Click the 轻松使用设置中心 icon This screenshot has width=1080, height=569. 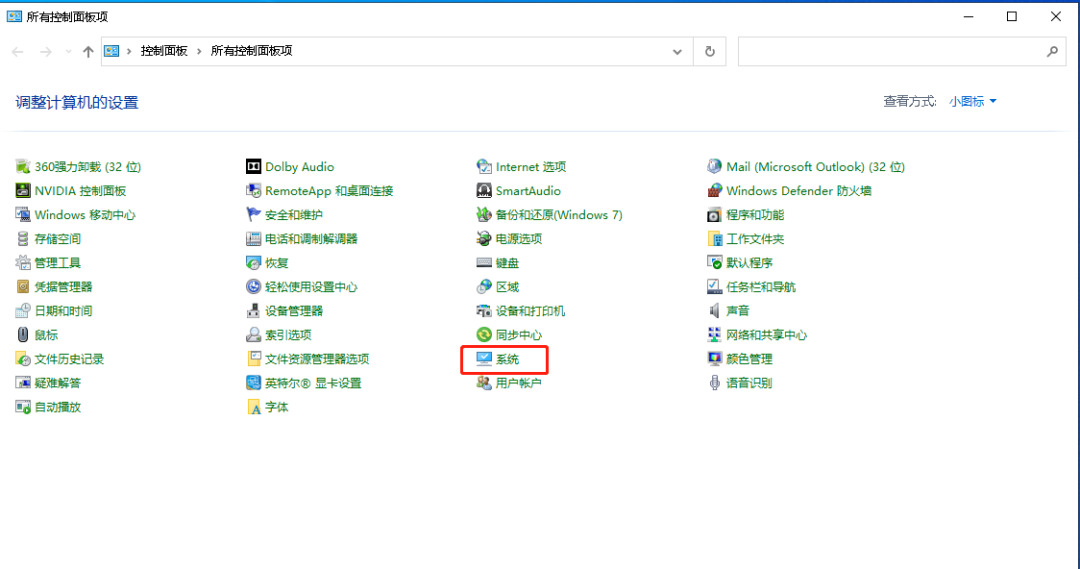[x=253, y=287]
